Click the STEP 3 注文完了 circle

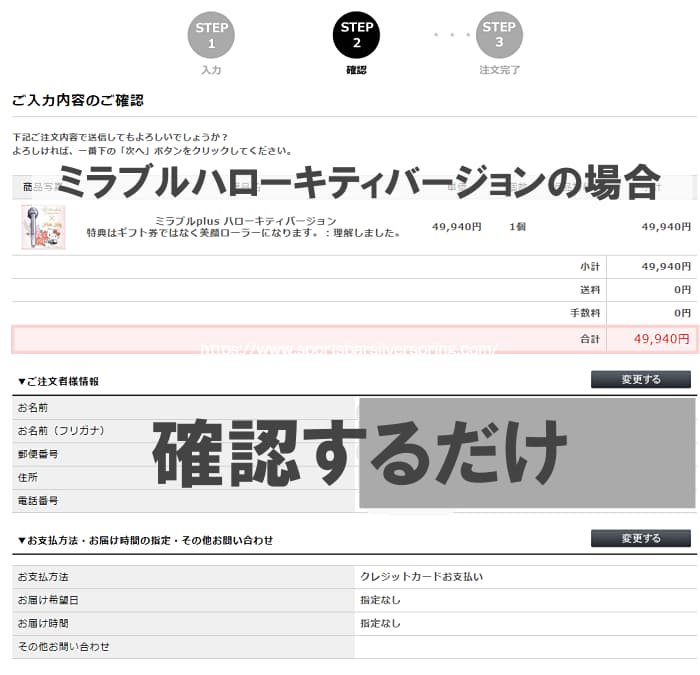[x=499, y=35]
